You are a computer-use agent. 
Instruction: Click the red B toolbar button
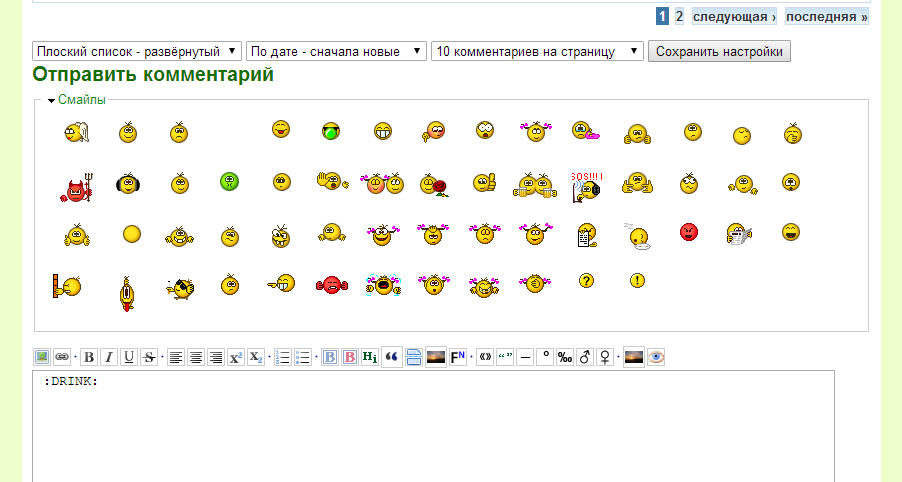tap(350, 357)
